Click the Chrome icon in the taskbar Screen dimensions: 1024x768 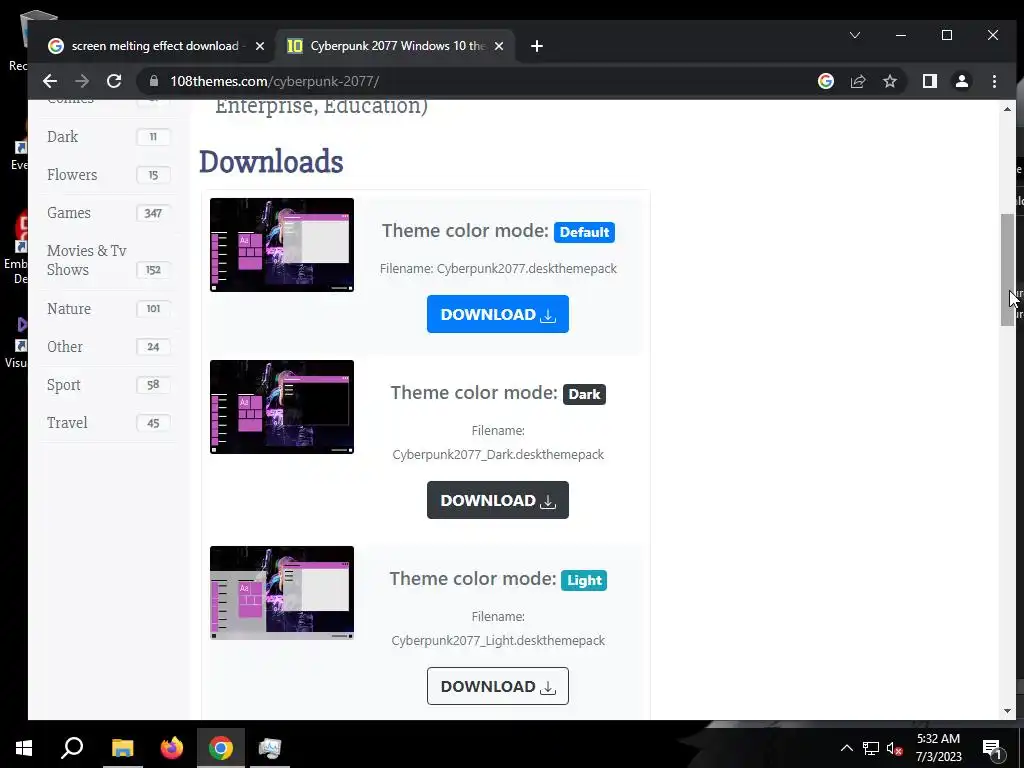pyautogui.click(x=221, y=748)
